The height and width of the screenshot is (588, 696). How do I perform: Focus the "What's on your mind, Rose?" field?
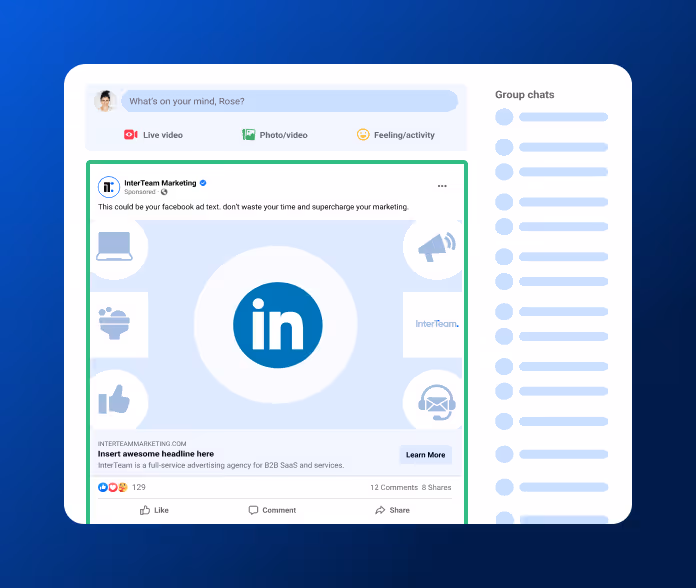click(x=289, y=101)
